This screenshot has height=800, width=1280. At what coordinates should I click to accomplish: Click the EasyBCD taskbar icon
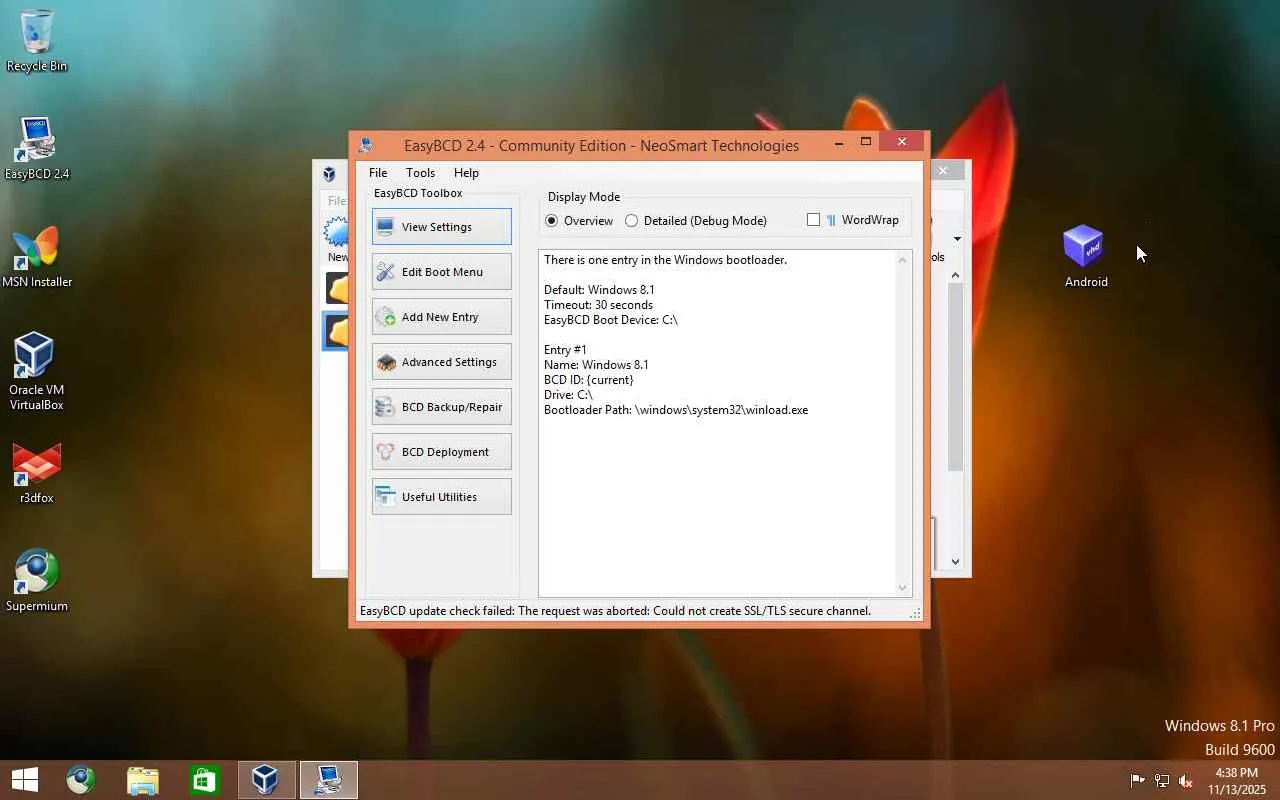[x=328, y=780]
